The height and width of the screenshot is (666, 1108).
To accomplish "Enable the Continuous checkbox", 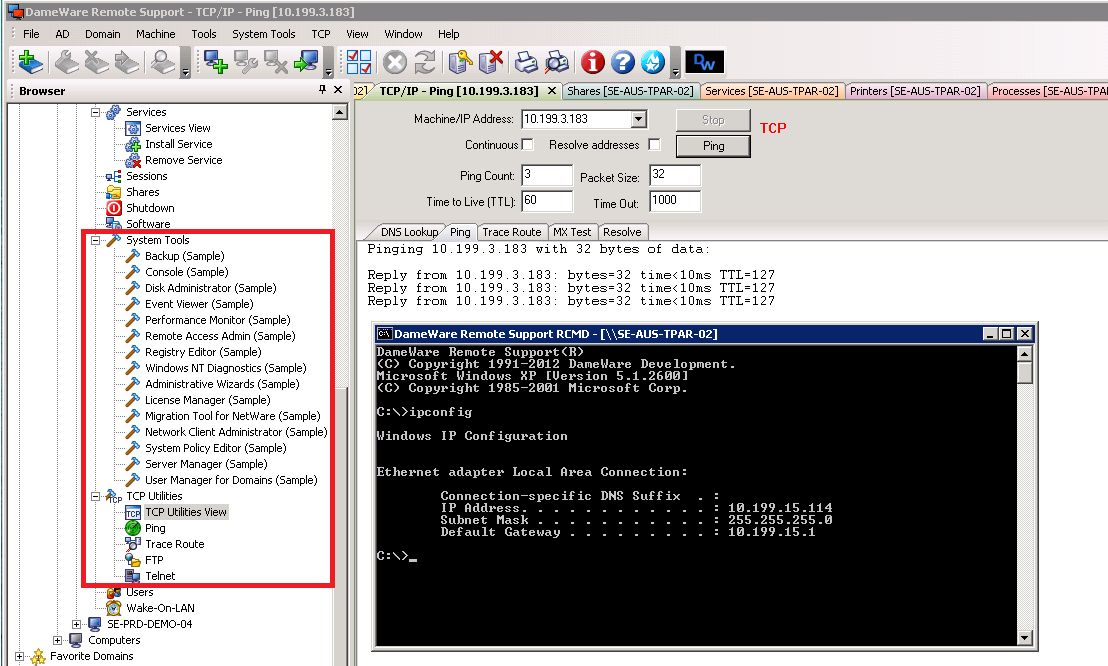I will tap(527, 144).
